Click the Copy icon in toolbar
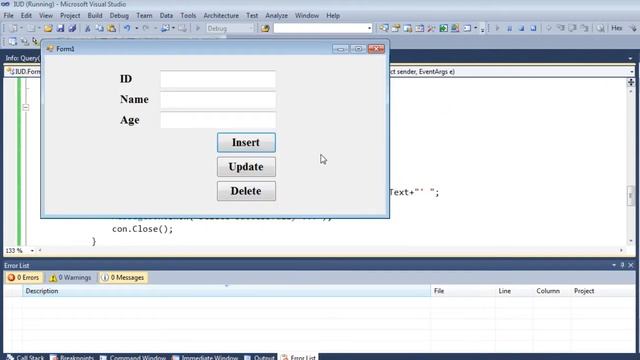Image resolution: width=640 pixels, height=360 pixels. coord(100,28)
